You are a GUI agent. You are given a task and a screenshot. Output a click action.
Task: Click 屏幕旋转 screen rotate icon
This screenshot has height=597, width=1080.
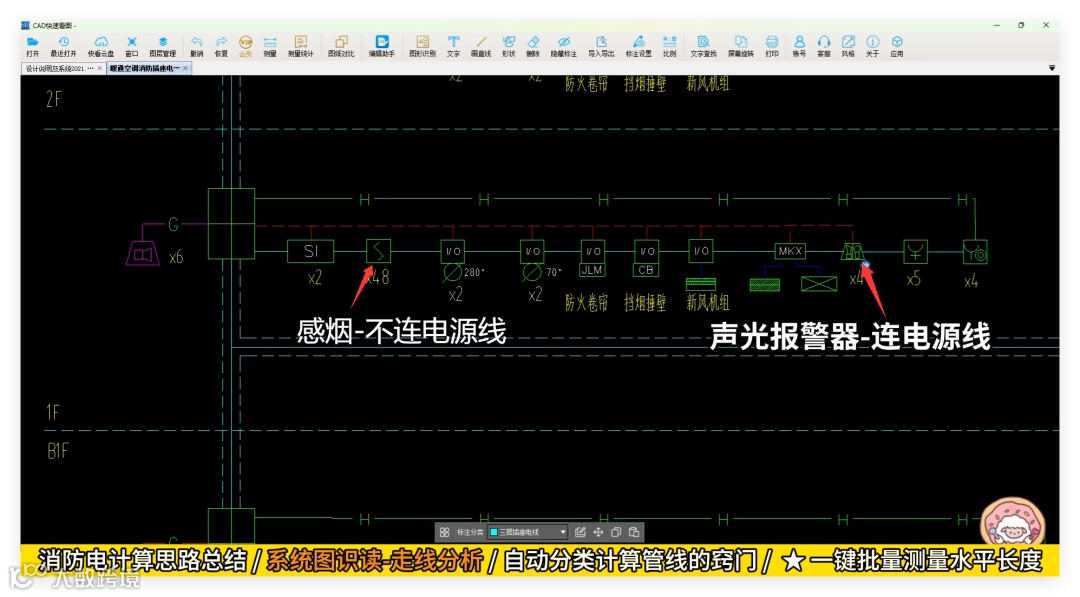point(740,46)
